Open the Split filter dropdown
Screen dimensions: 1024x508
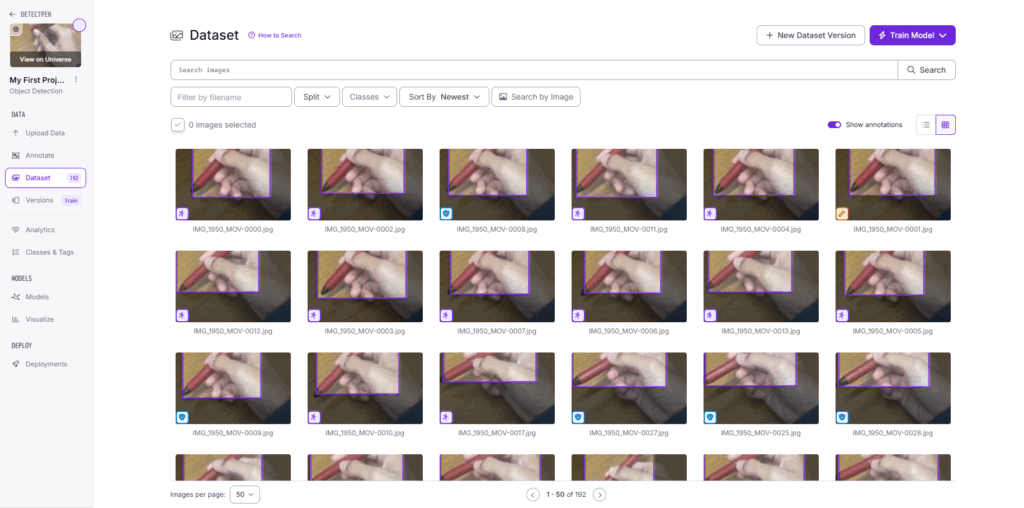[316, 97]
